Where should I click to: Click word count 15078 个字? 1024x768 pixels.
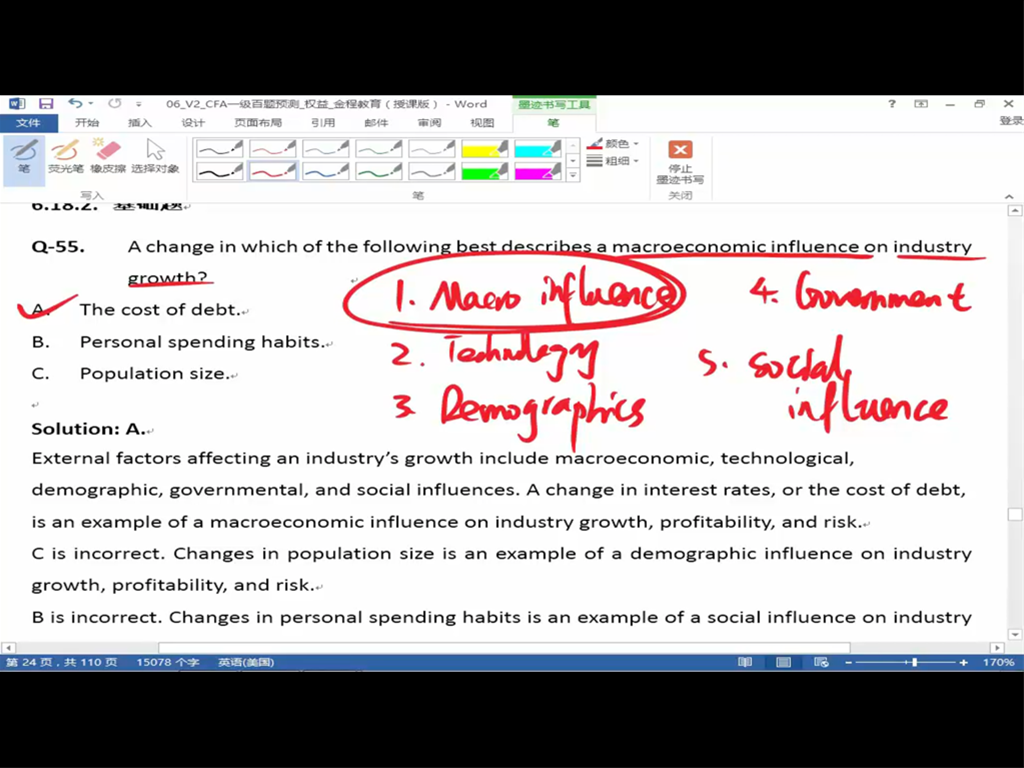[168, 662]
